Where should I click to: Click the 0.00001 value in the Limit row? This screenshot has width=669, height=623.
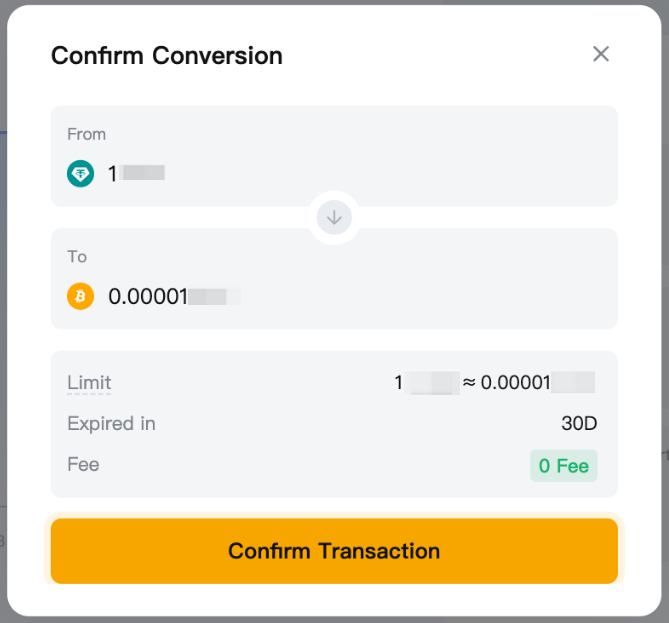pyautogui.click(x=515, y=382)
